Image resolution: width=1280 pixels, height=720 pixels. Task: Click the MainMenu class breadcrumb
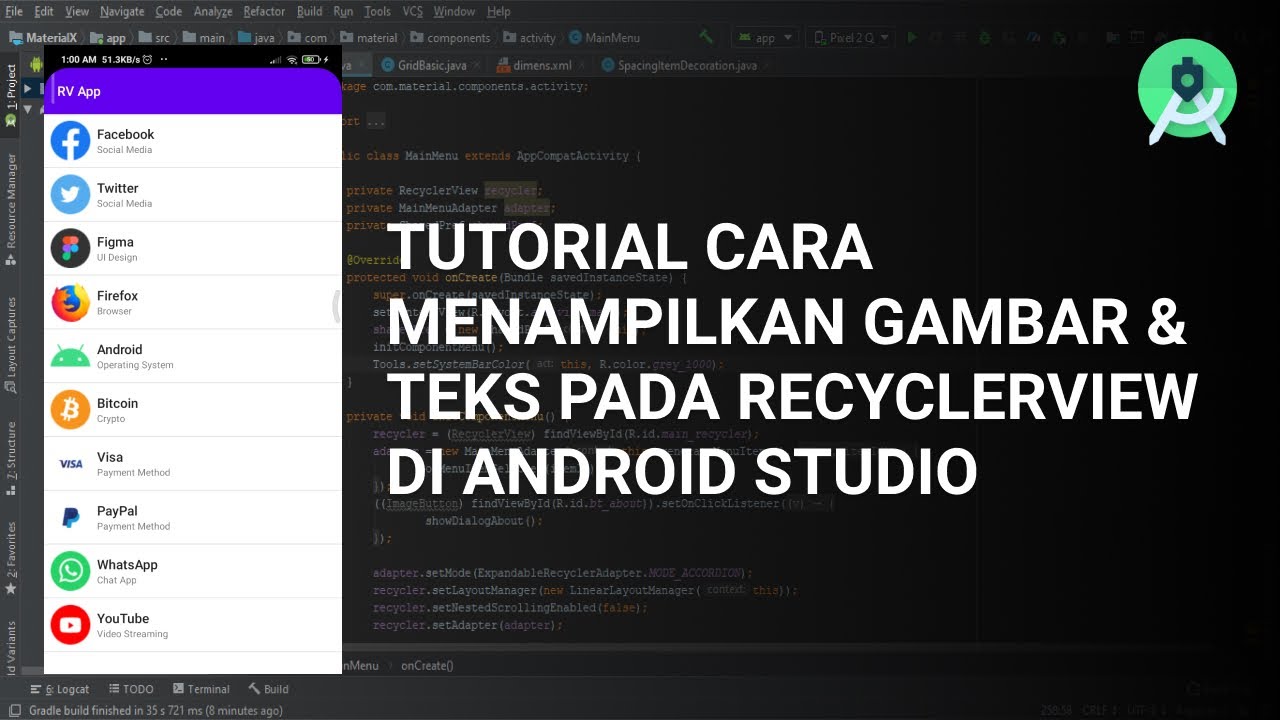(x=605, y=38)
